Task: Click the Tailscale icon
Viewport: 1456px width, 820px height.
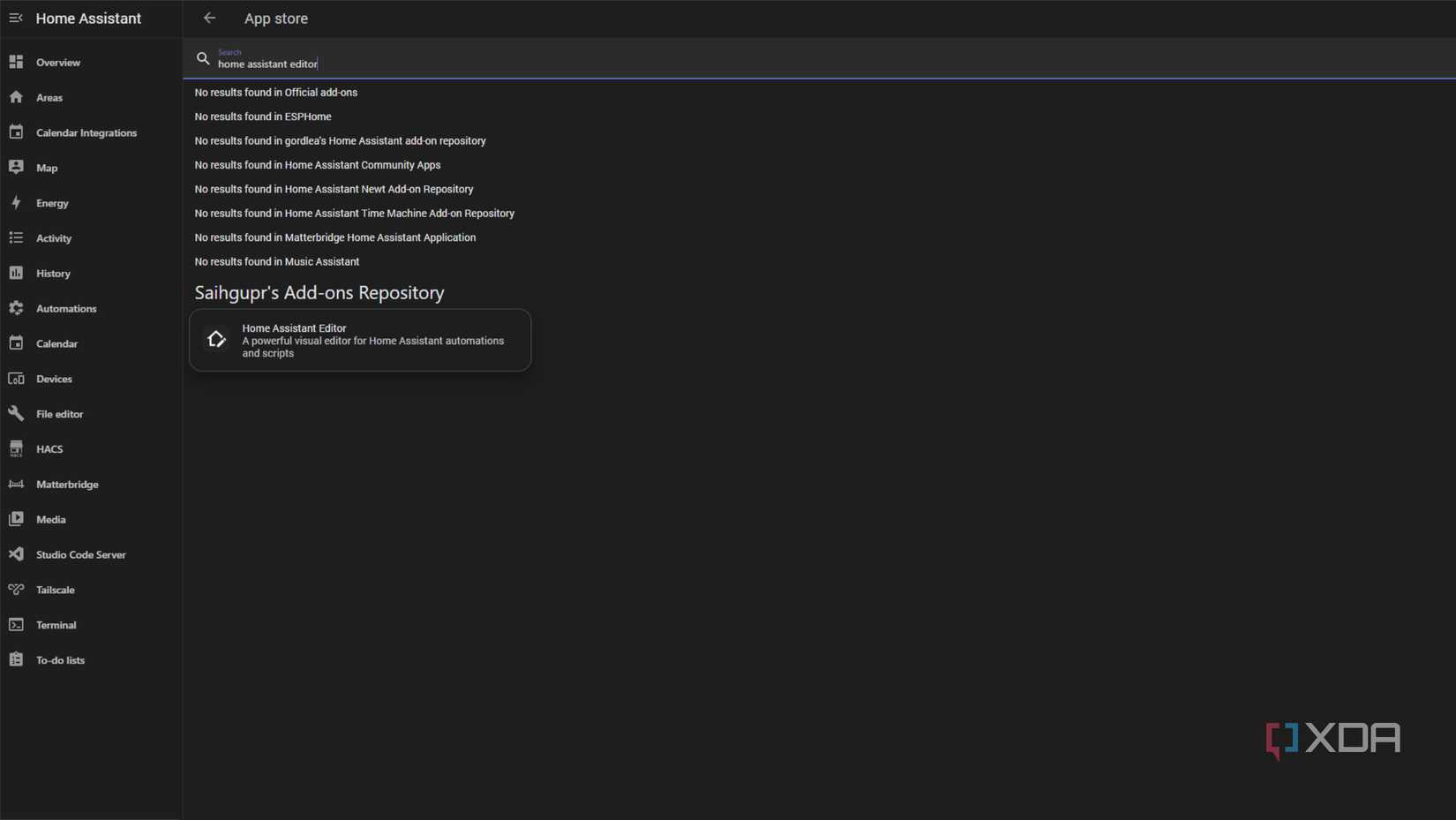Action: pos(16,590)
